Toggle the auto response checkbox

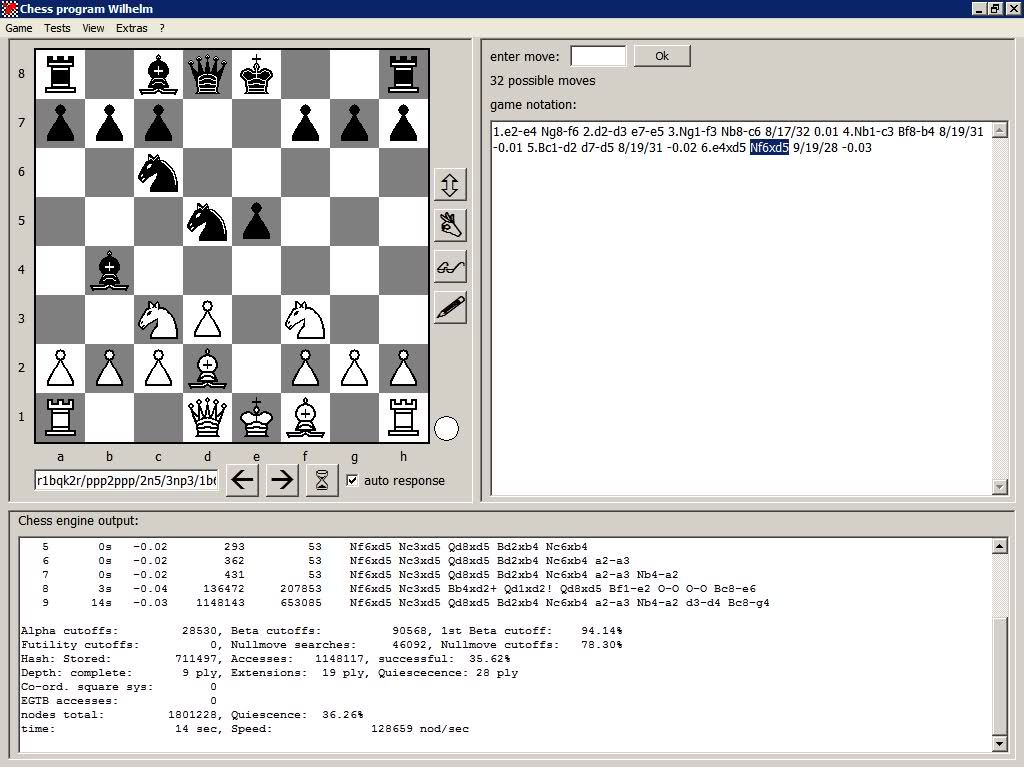click(352, 480)
